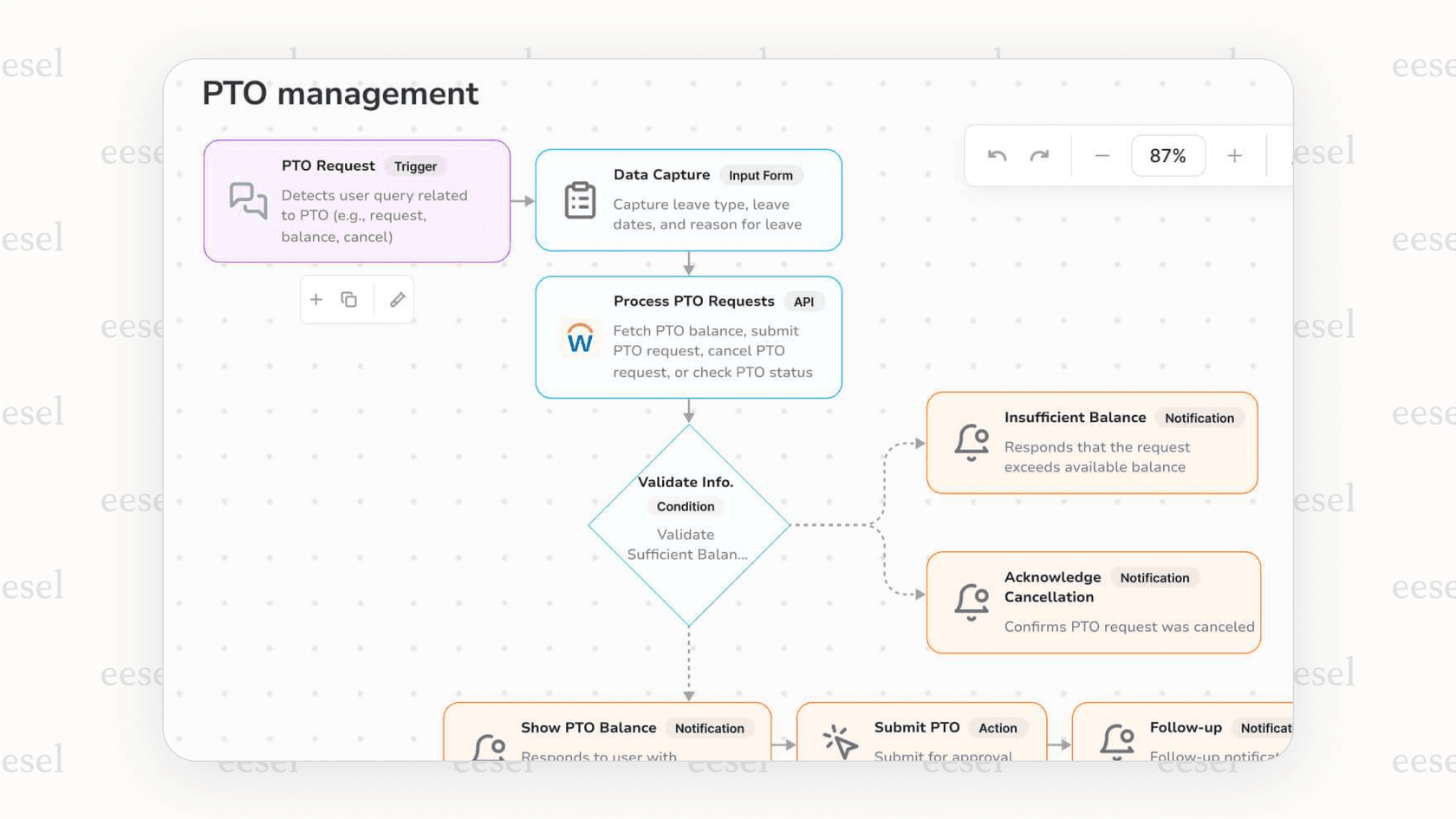Screen dimensions: 1456x819
Task: Click the bell icon on Acknowledge Cancellation node
Action: click(971, 600)
